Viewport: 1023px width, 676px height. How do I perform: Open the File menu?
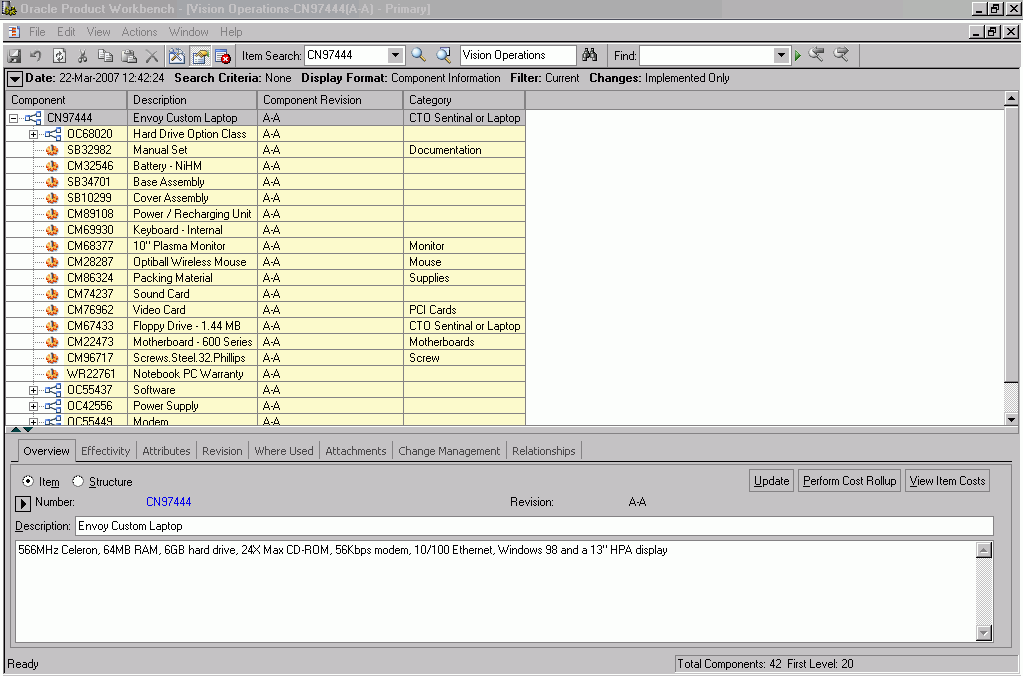coord(37,32)
